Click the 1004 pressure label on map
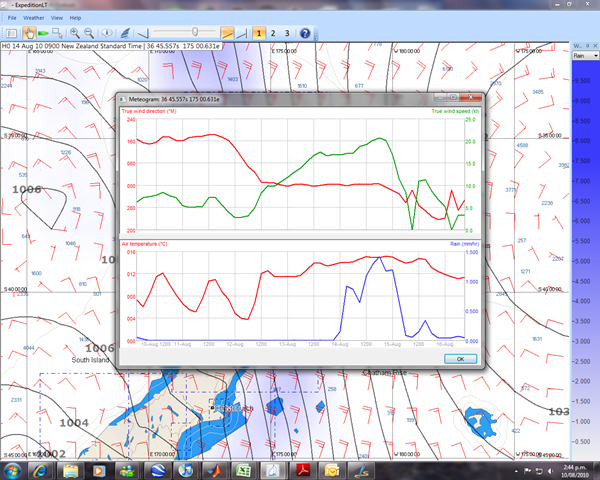The height and width of the screenshot is (480, 600). (x=74, y=423)
